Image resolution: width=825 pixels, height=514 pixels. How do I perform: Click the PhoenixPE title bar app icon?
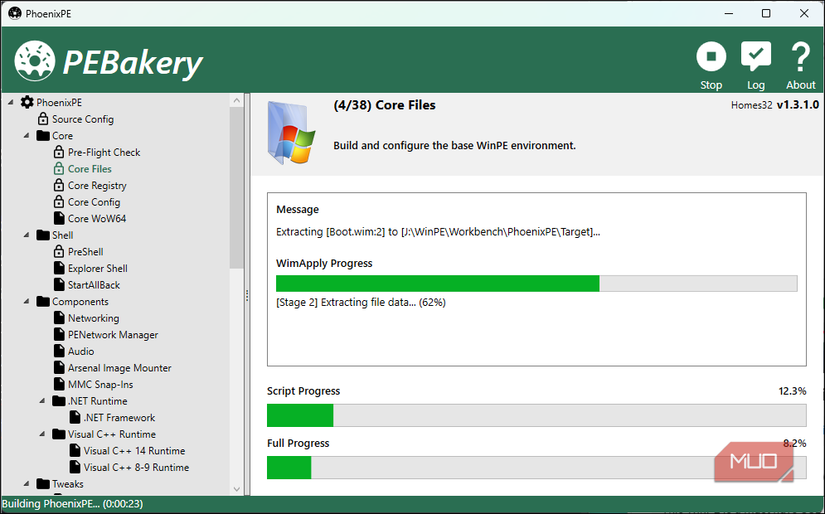point(14,13)
